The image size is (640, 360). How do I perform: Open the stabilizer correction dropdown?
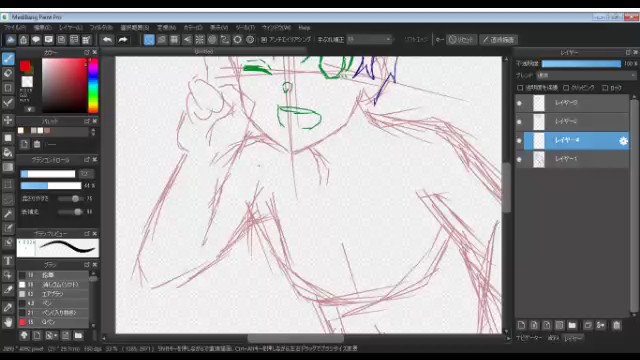click(x=369, y=40)
